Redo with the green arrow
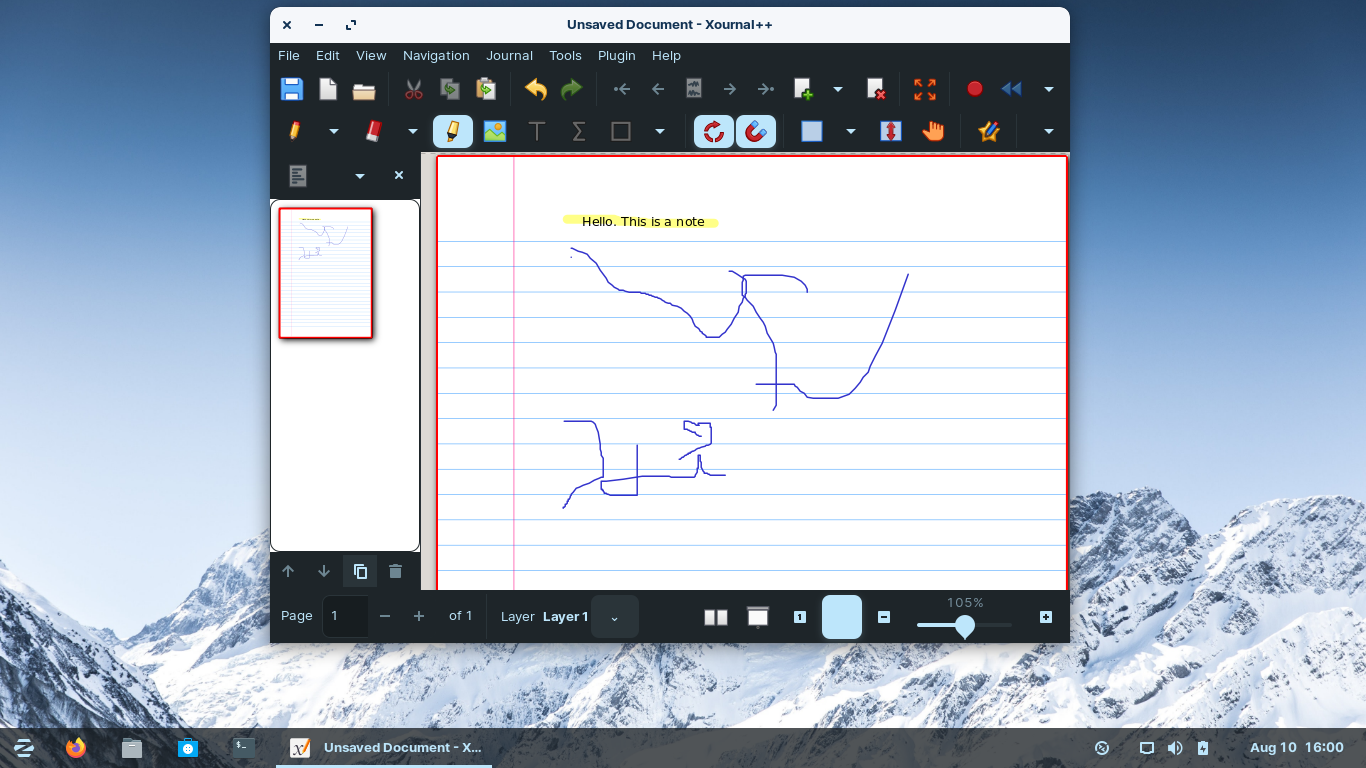Image resolution: width=1366 pixels, height=768 pixels. (571, 90)
